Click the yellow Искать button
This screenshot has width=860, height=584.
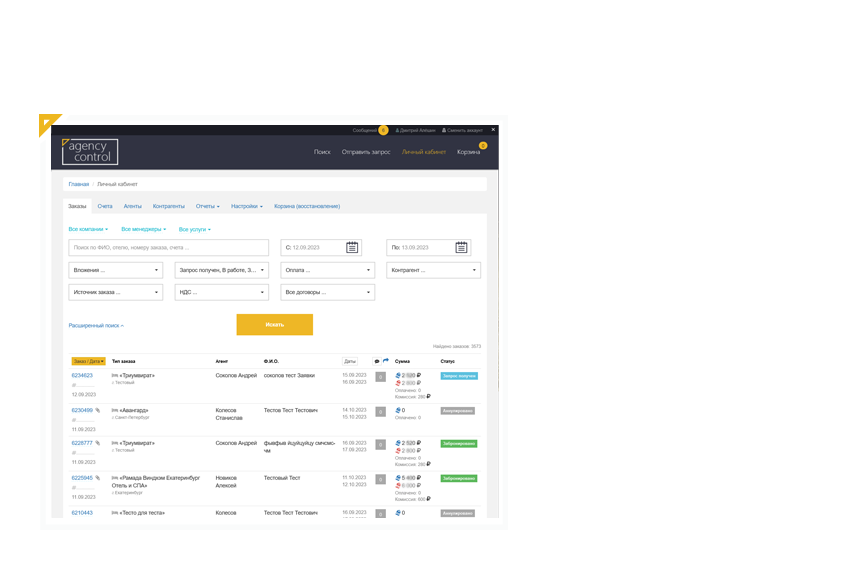pos(275,325)
